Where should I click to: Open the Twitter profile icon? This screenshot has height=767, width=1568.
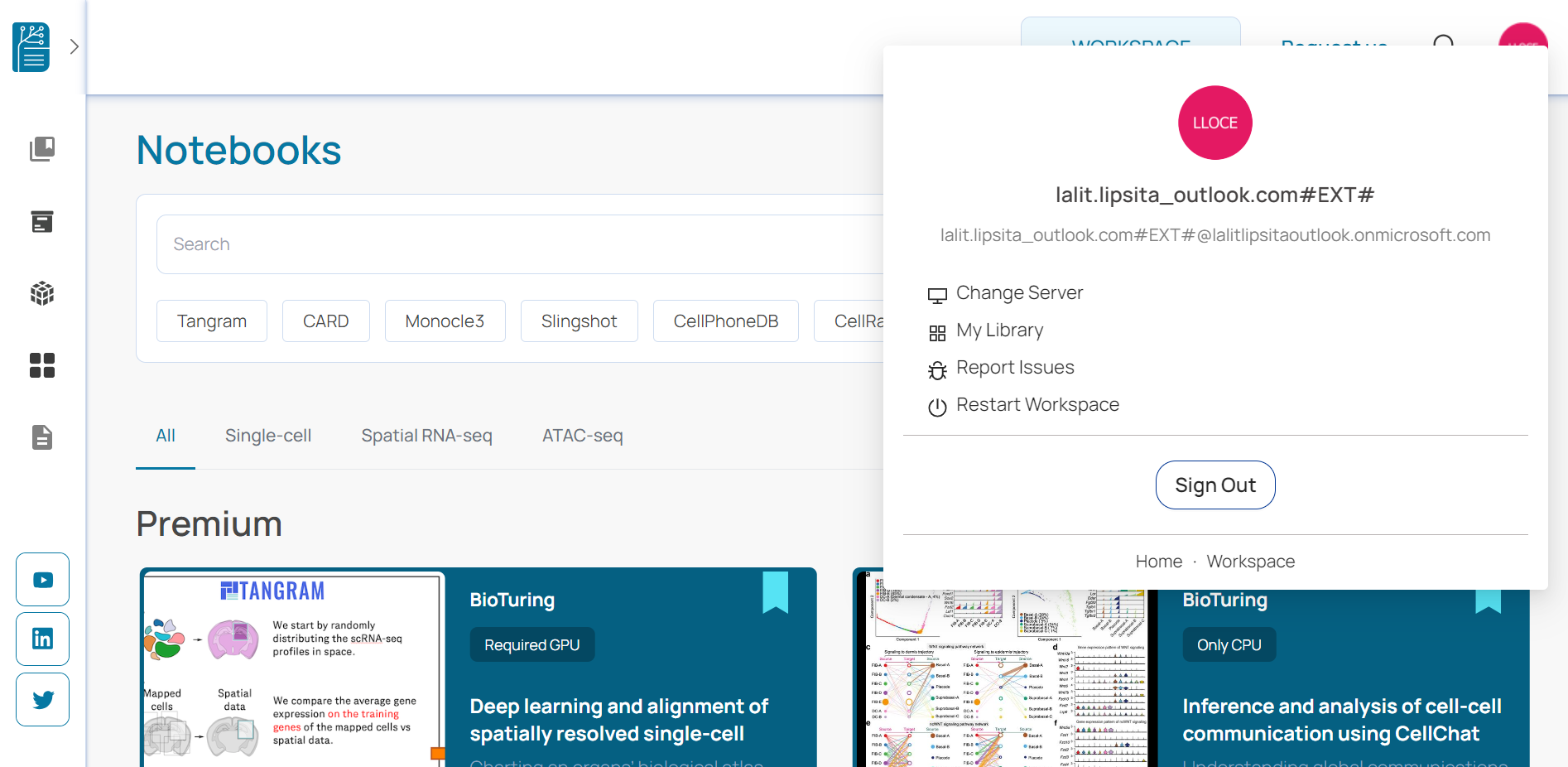coord(42,700)
